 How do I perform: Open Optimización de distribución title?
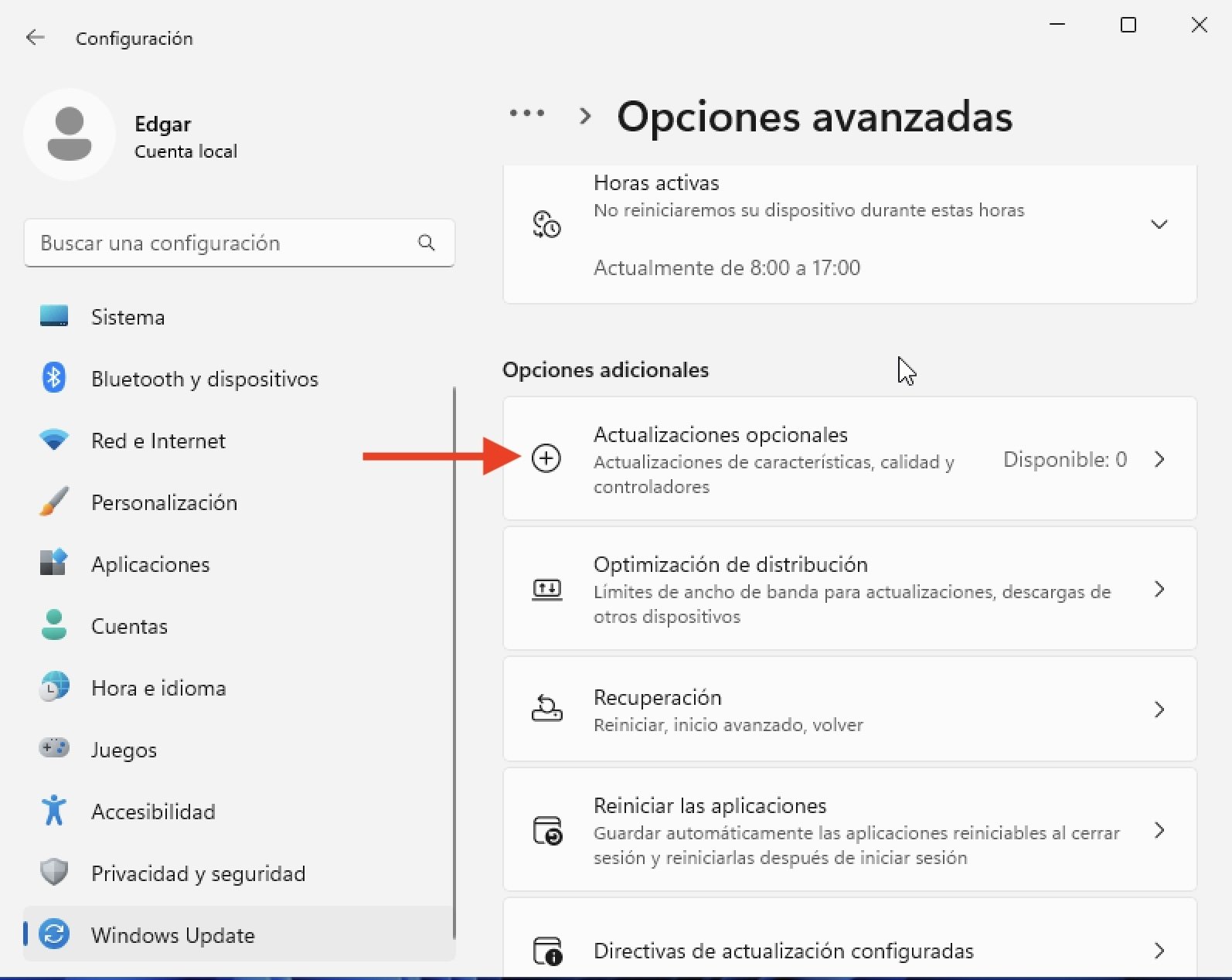[x=730, y=564]
